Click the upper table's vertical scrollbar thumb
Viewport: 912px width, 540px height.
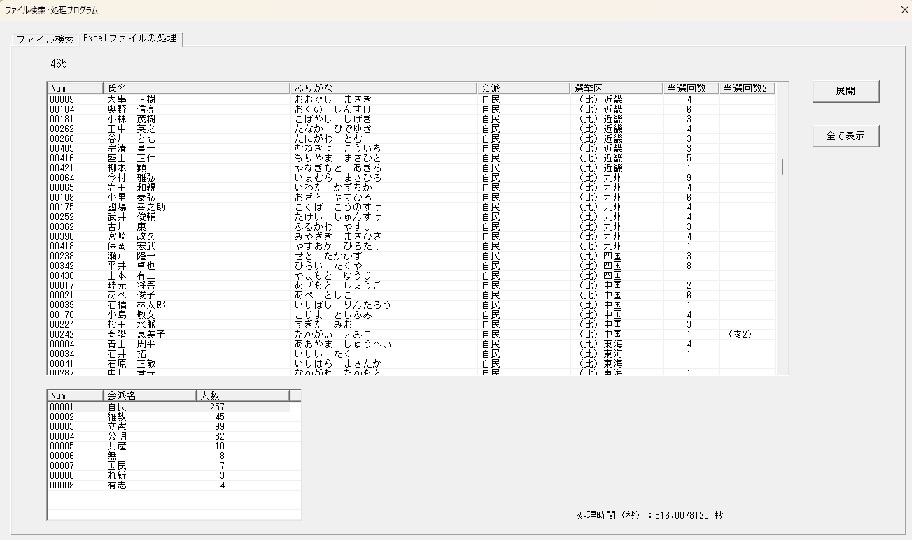[783, 166]
